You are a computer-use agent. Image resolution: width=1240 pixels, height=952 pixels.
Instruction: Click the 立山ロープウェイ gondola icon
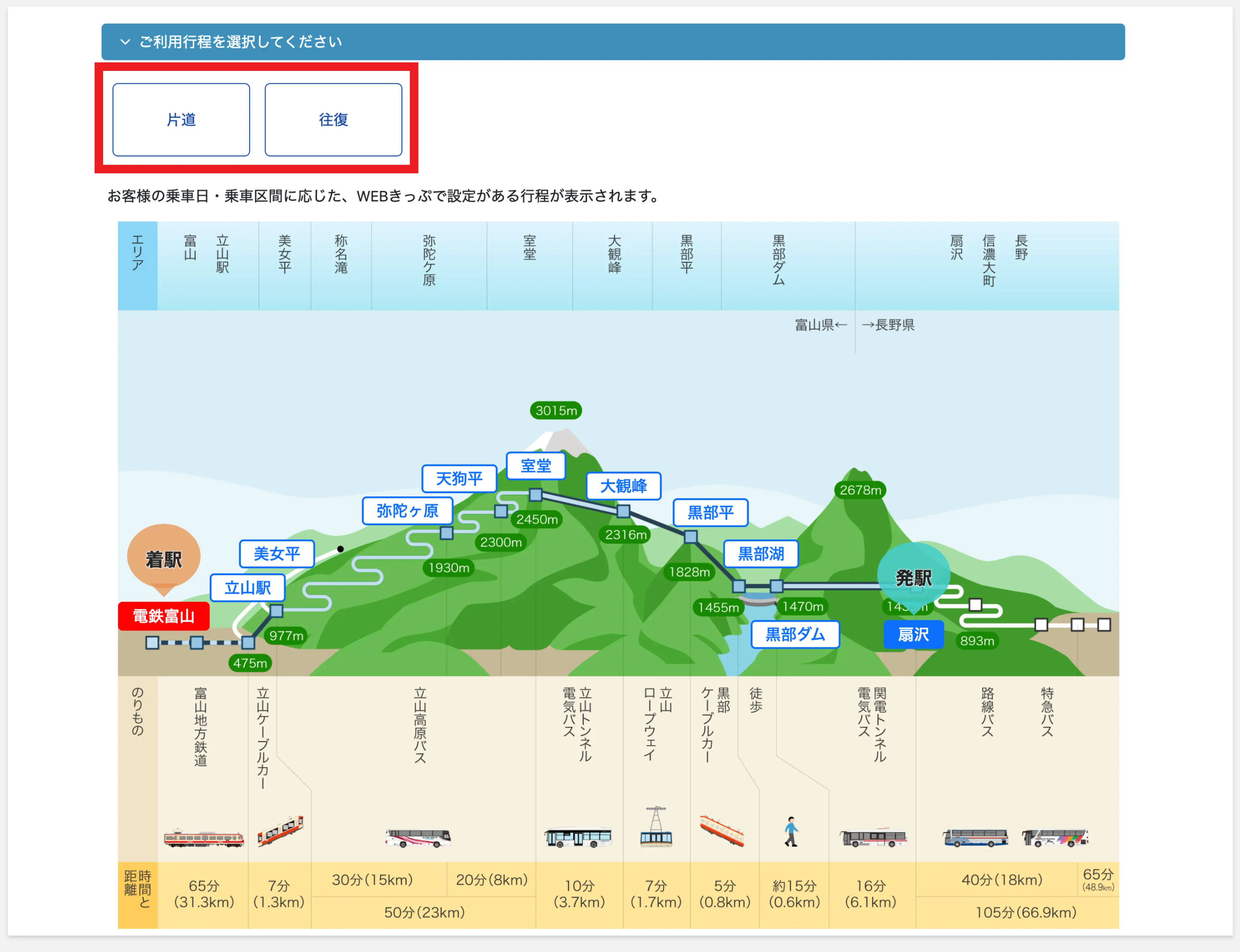(656, 827)
